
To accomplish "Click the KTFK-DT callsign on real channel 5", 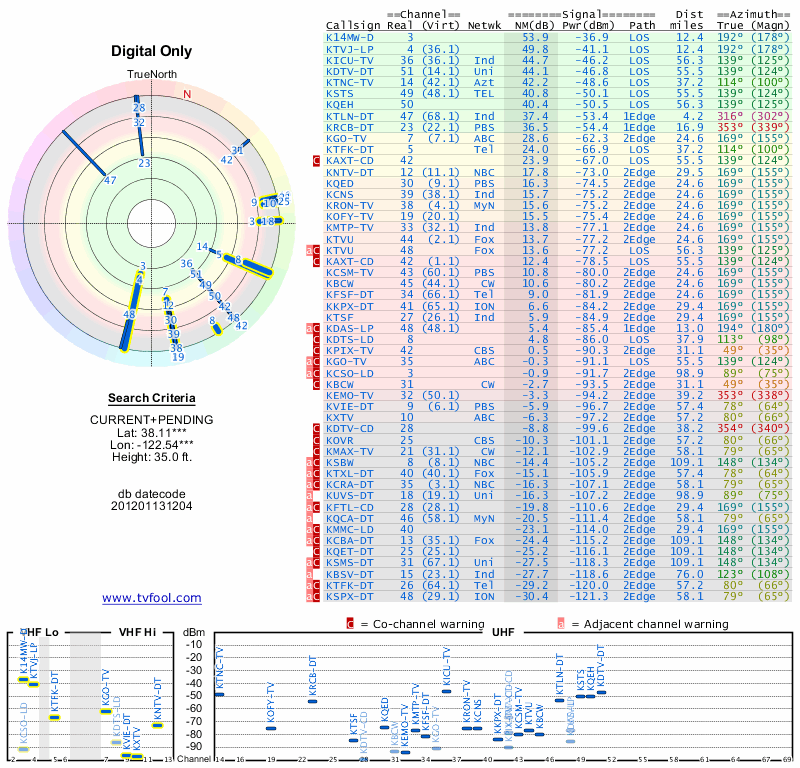I will tap(350, 150).
